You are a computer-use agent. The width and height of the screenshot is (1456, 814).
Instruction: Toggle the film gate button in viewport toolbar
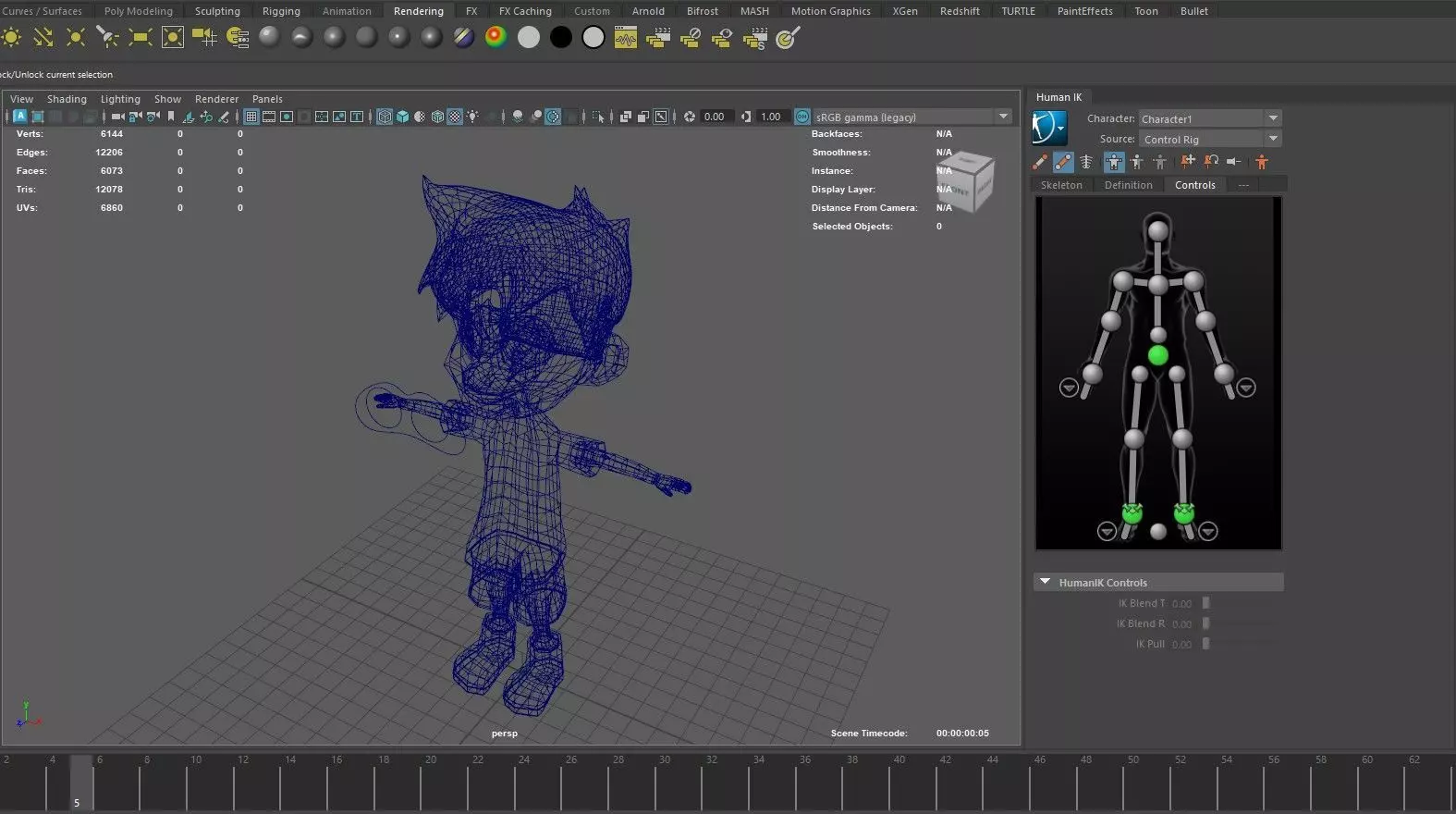click(269, 117)
